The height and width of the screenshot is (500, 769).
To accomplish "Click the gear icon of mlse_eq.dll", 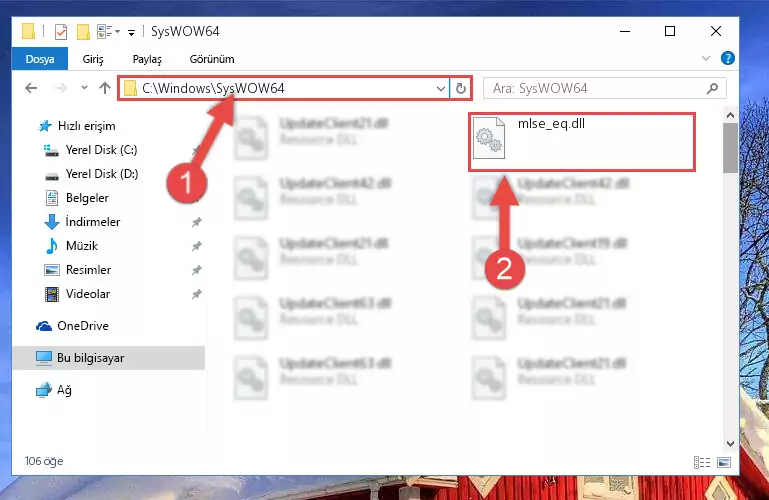I will (x=489, y=139).
